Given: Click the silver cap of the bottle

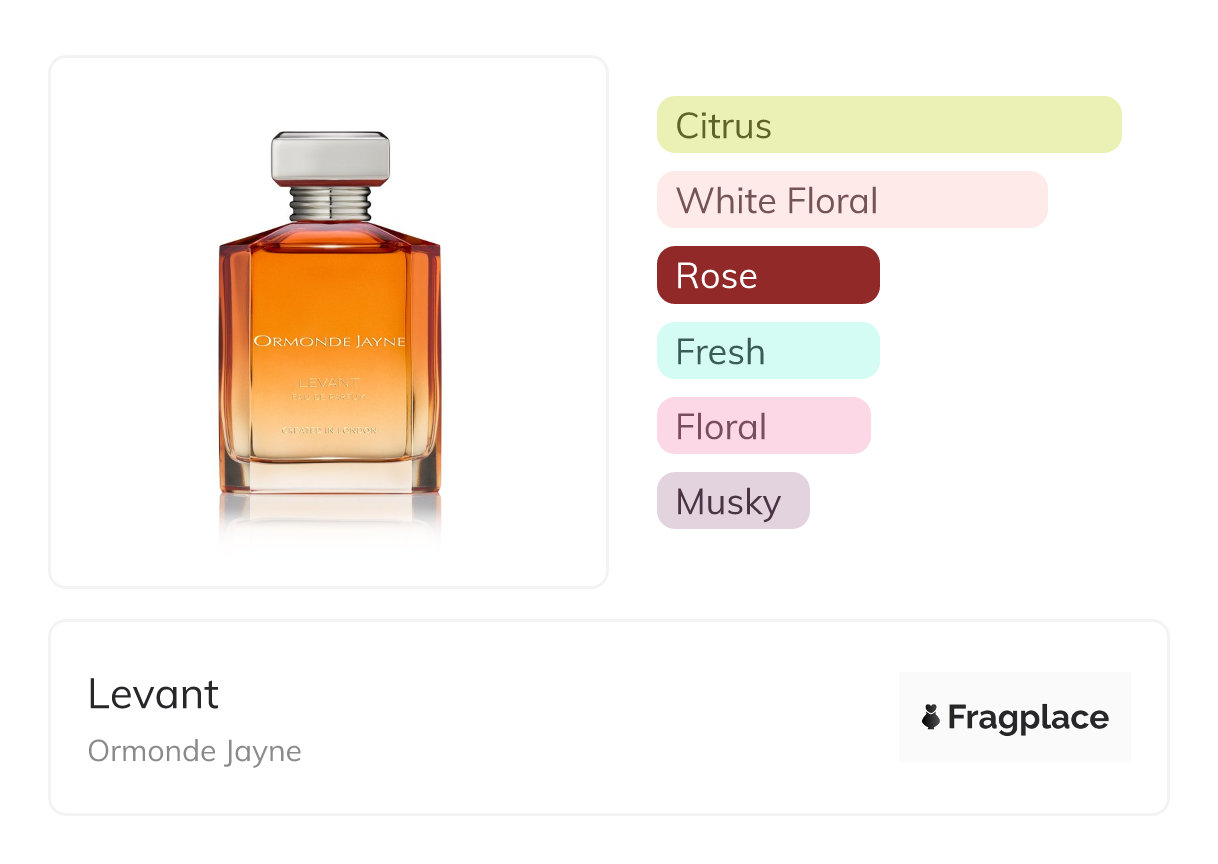Looking at the screenshot, I should point(330,158).
